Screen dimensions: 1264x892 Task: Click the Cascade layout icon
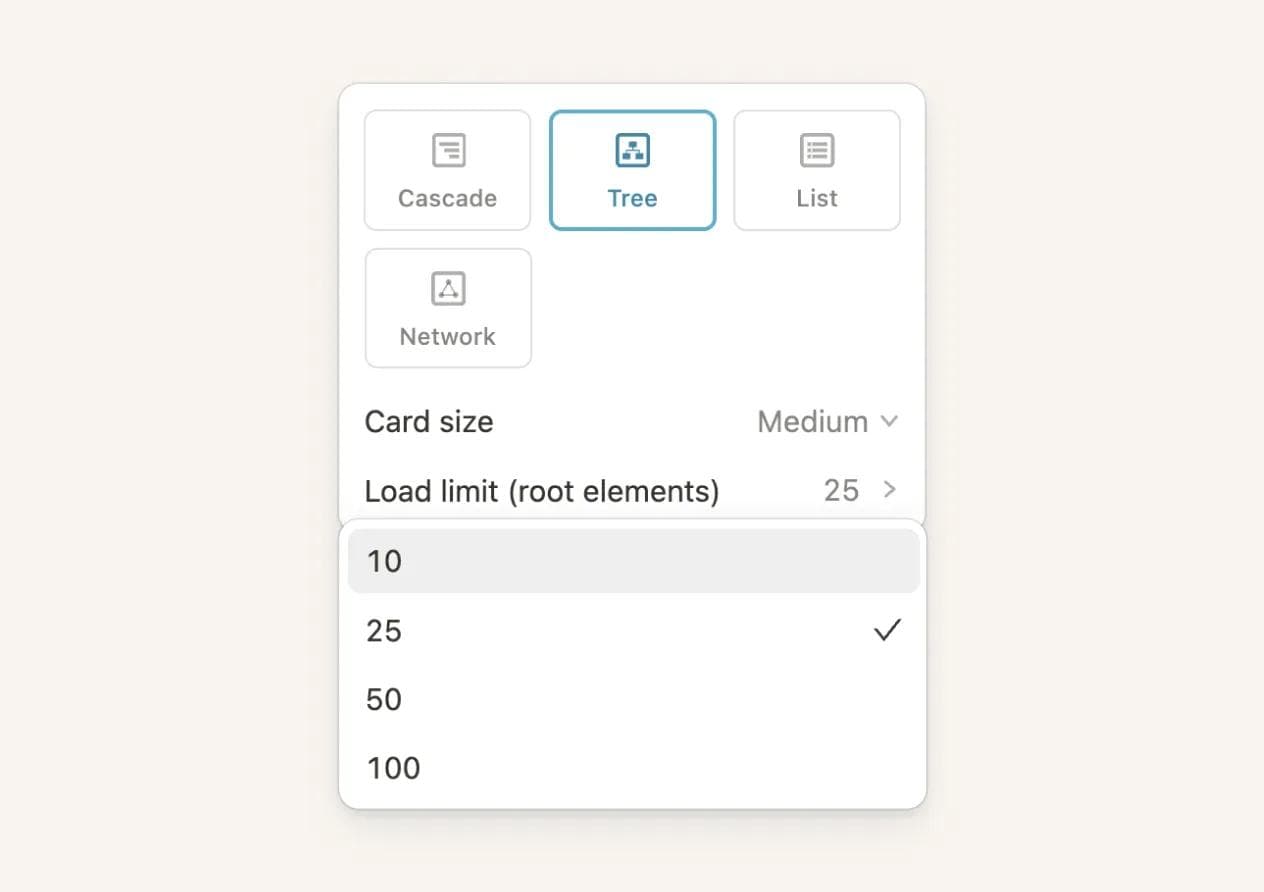tap(449, 151)
